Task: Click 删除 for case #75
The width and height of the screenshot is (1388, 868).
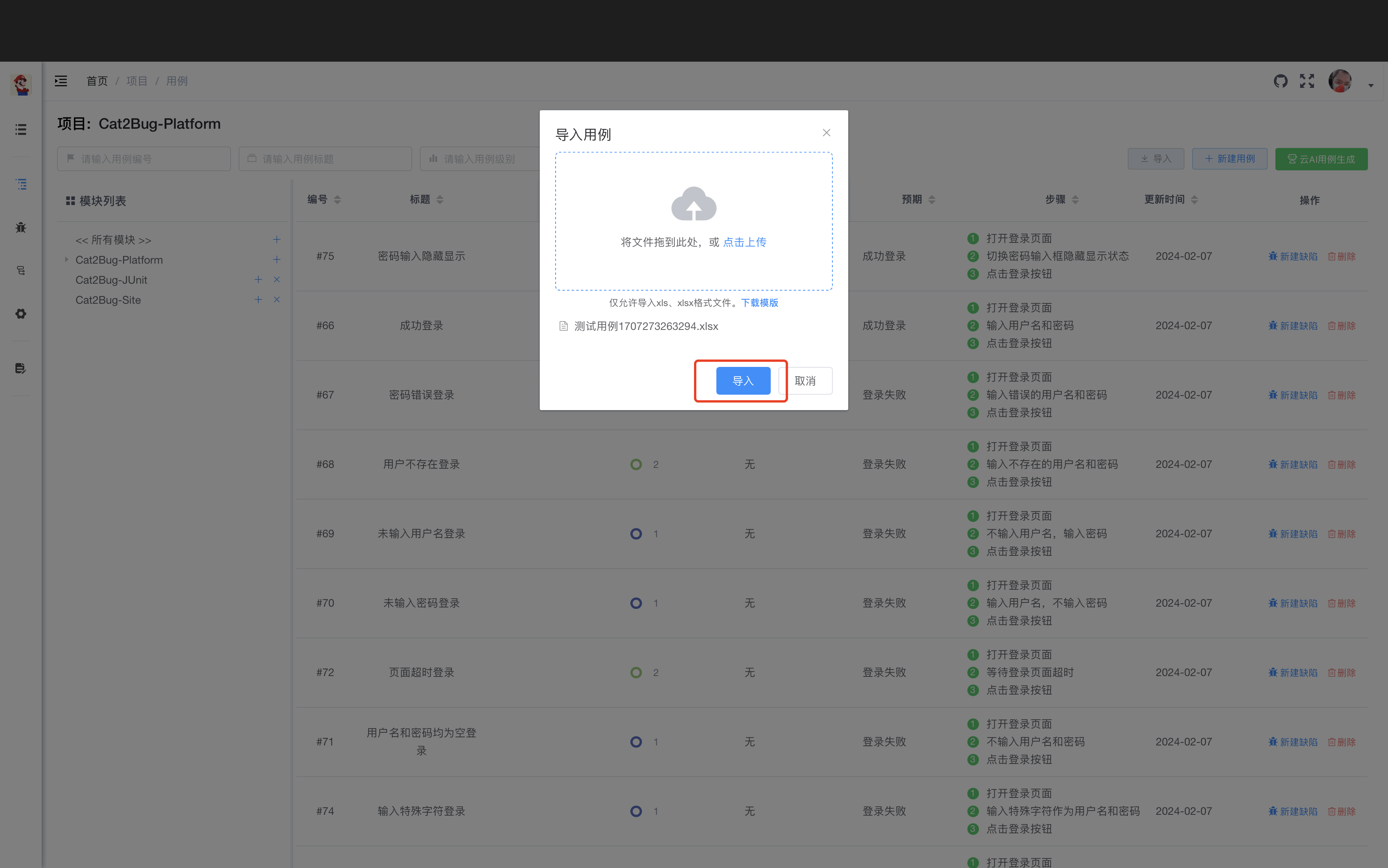Action: (x=1341, y=256)
